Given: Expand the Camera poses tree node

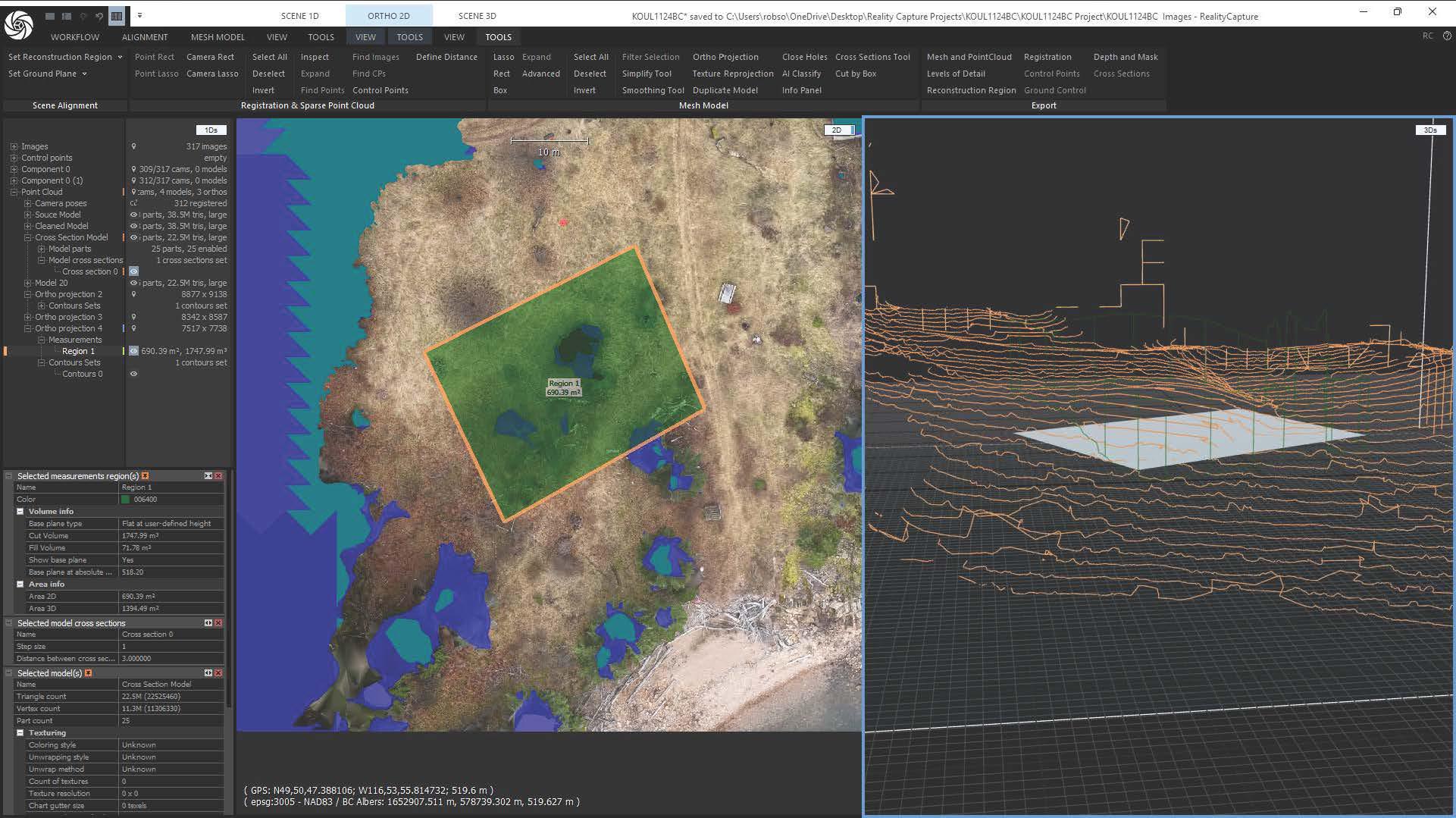Looking at the screenshot, I should pos(28,203).
